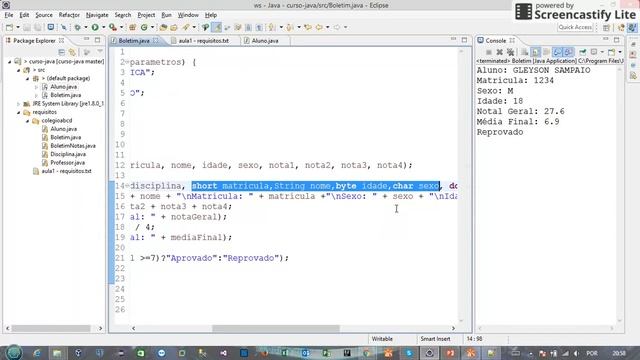Click the New Java Package toolbar icon
Image resolution: width=640 pixels, height=360 pixels.
click(132, 27)
